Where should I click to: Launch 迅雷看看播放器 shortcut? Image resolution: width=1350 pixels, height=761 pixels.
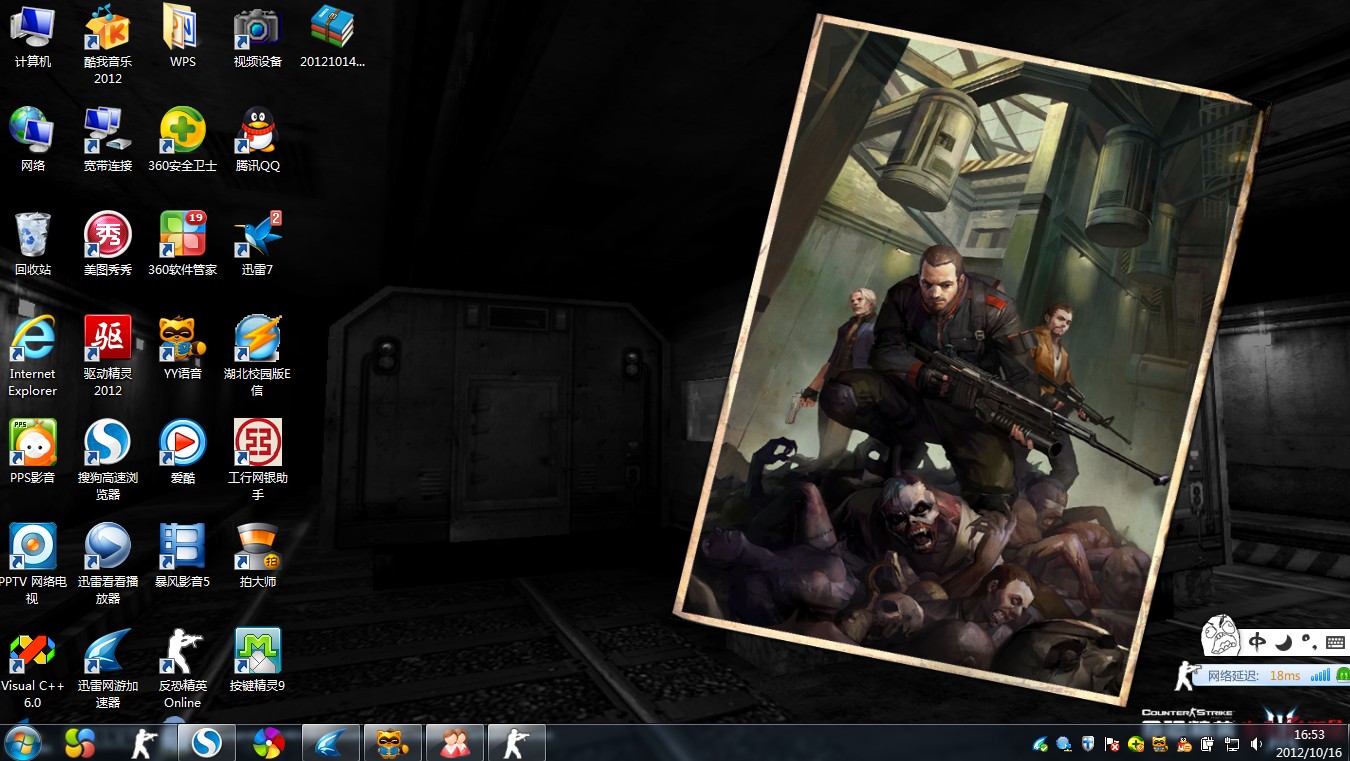click(108, 564)
